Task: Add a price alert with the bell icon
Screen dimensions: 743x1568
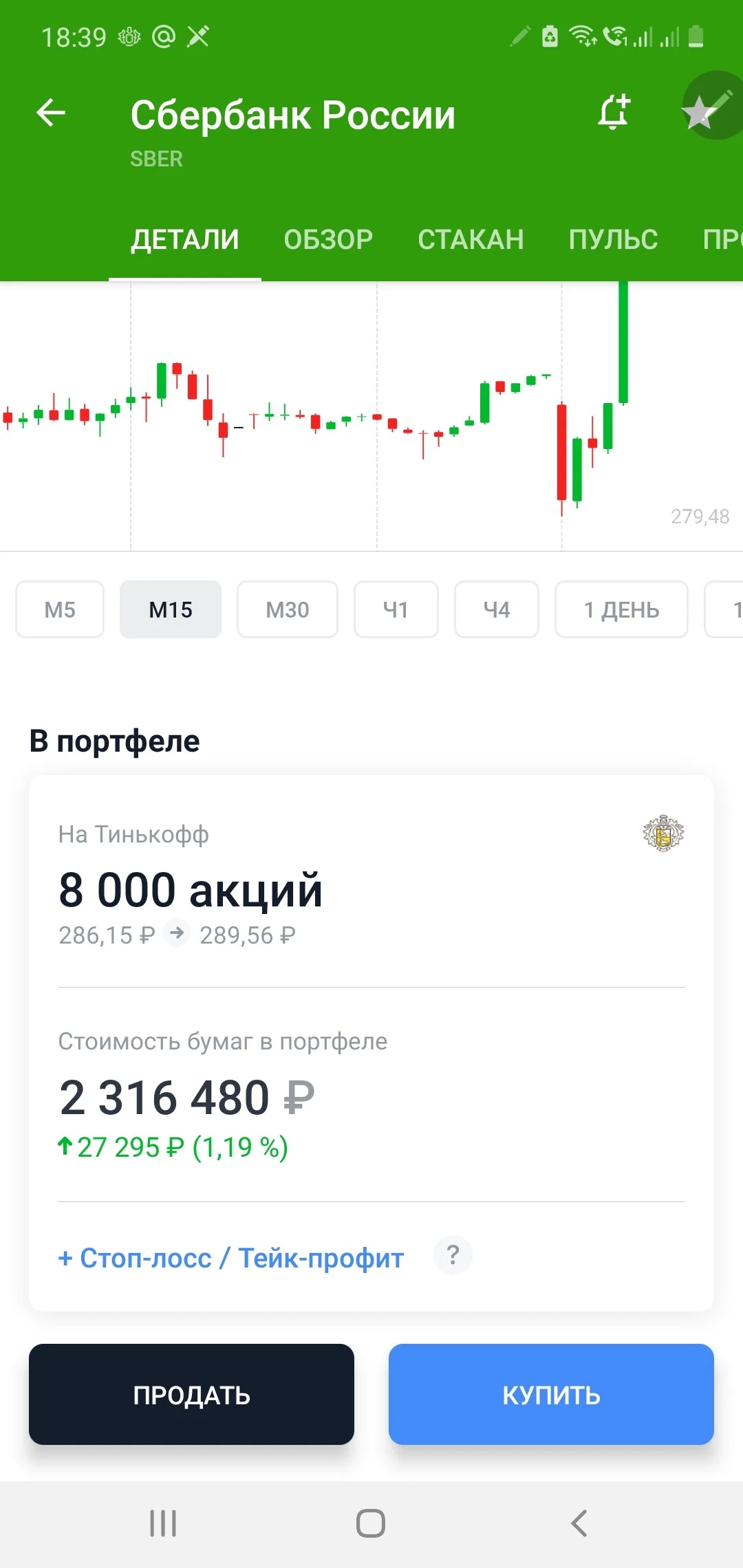Action: click(x=614, y=112)
